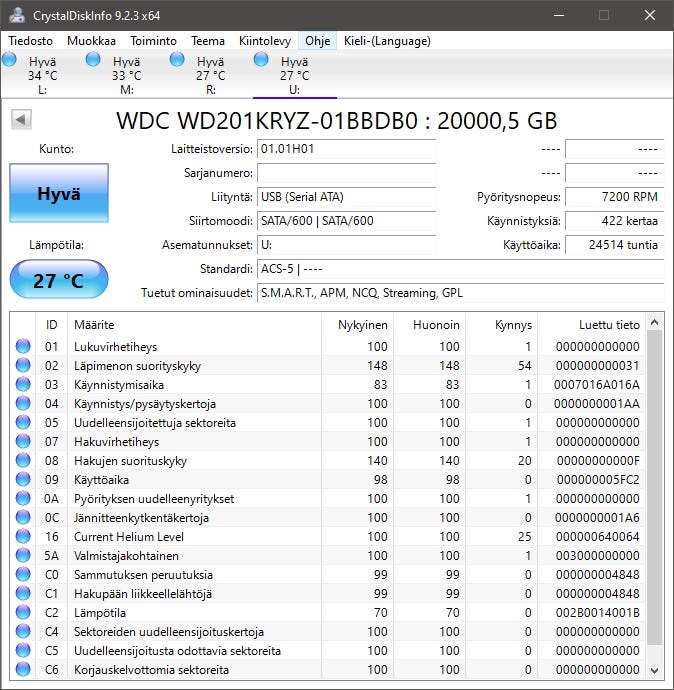
Task: Click the Sarjanumero field
Action: [x=346, y=173]
